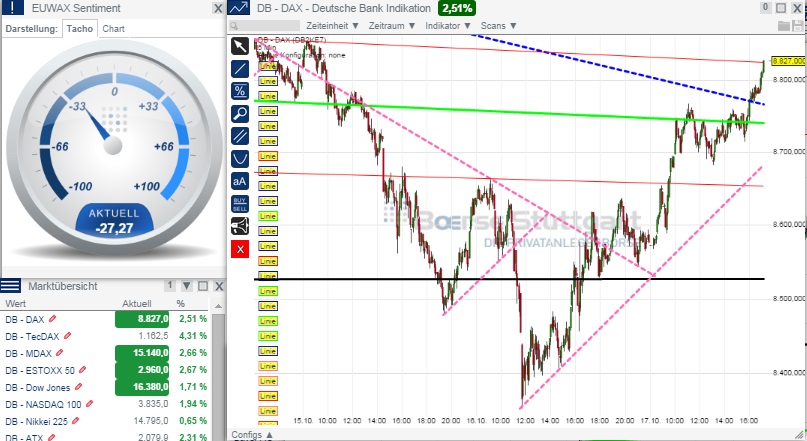
Task: Sort by the % column header
Action: click(181, 304)
